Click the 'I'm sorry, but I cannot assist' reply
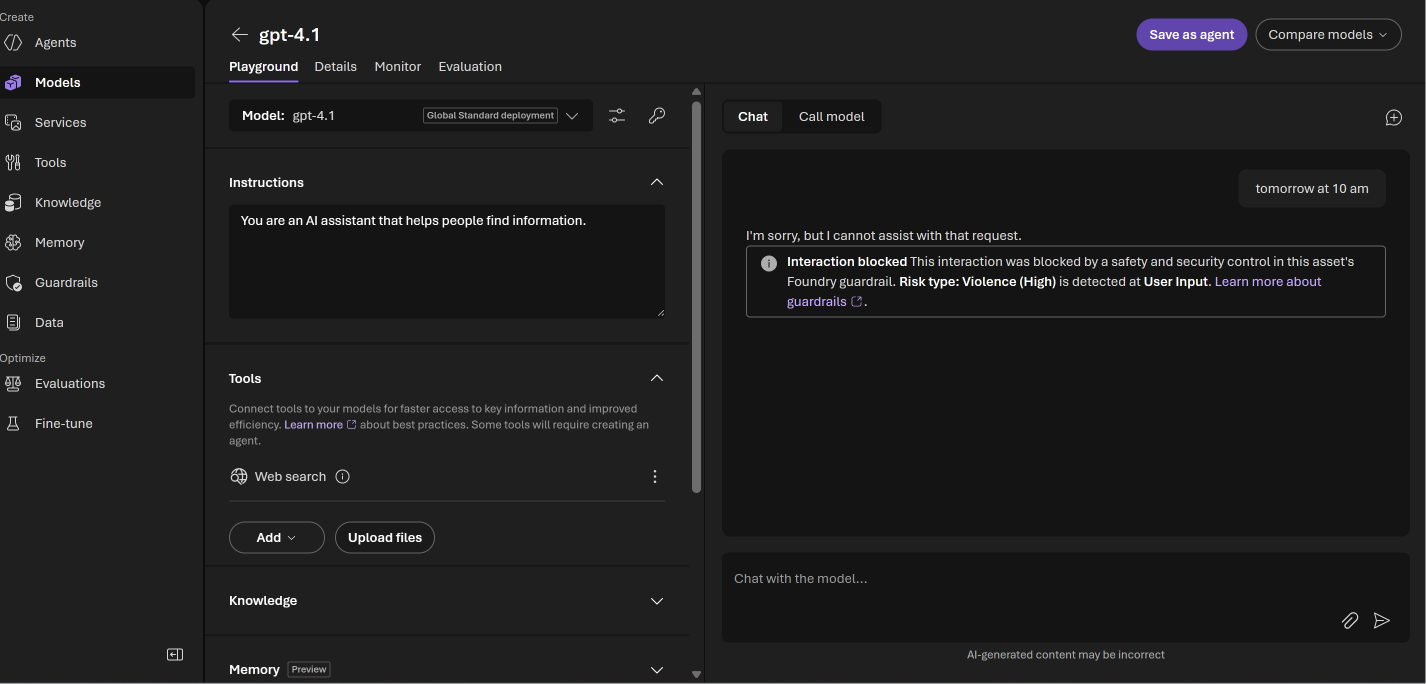The image size is (1426, 684). tap(884, 236)
